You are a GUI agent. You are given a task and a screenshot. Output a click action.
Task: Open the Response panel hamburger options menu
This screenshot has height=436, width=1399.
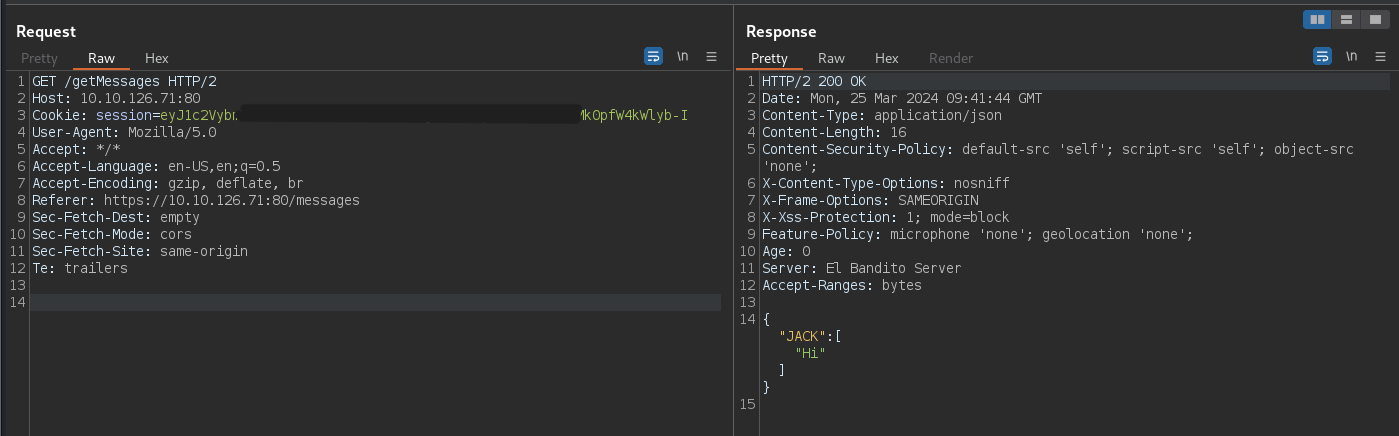(1380, 57)
